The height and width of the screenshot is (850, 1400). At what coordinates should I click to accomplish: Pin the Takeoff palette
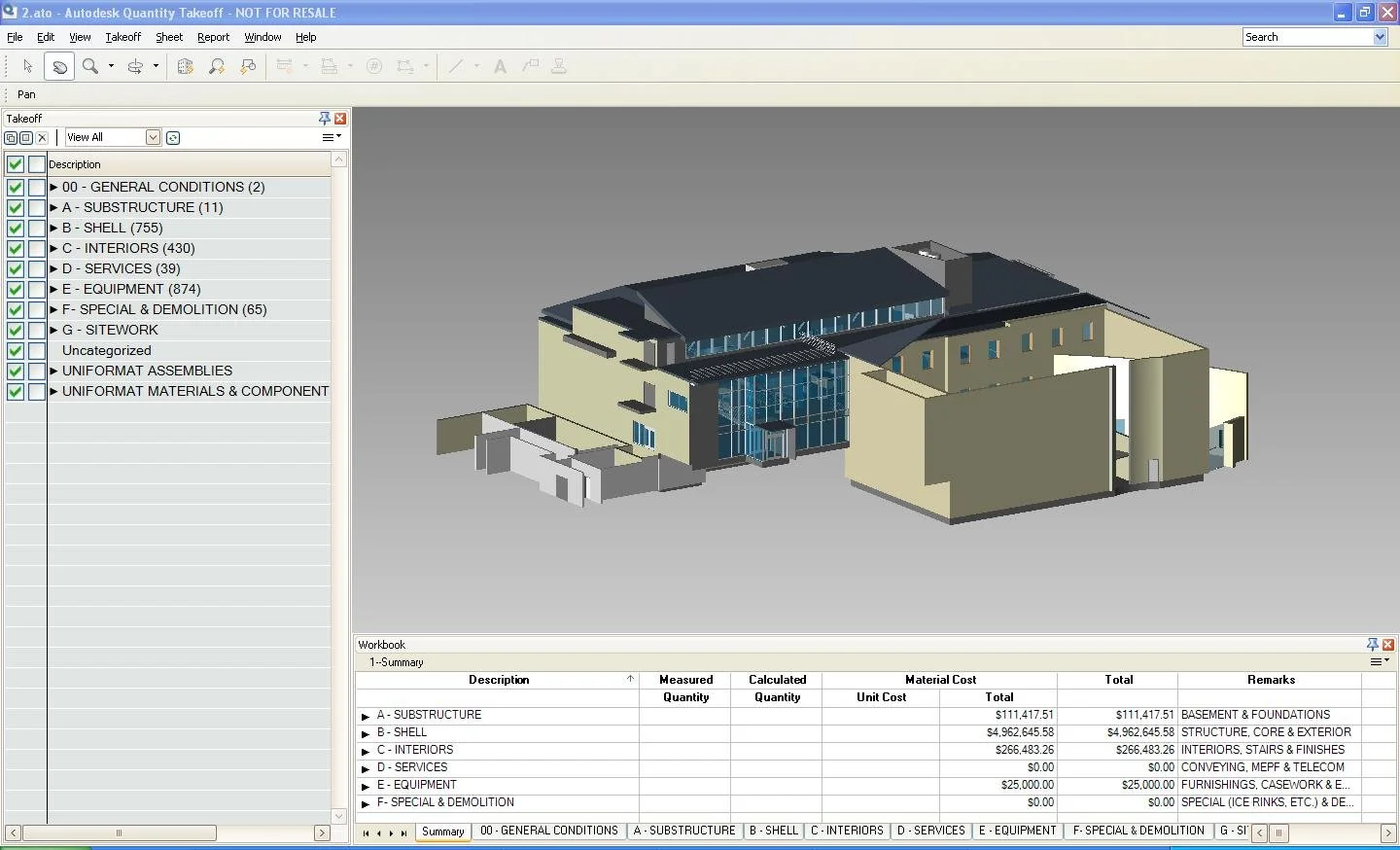pyautogui.click(x=324, y=118)
